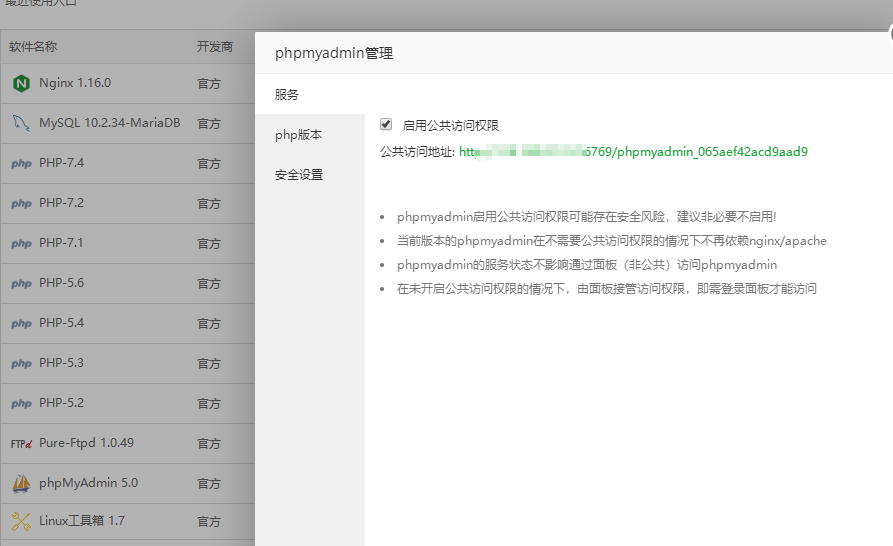Click the 开发商 column header
The height and width of the screenshot is (546, 893).
215,47
